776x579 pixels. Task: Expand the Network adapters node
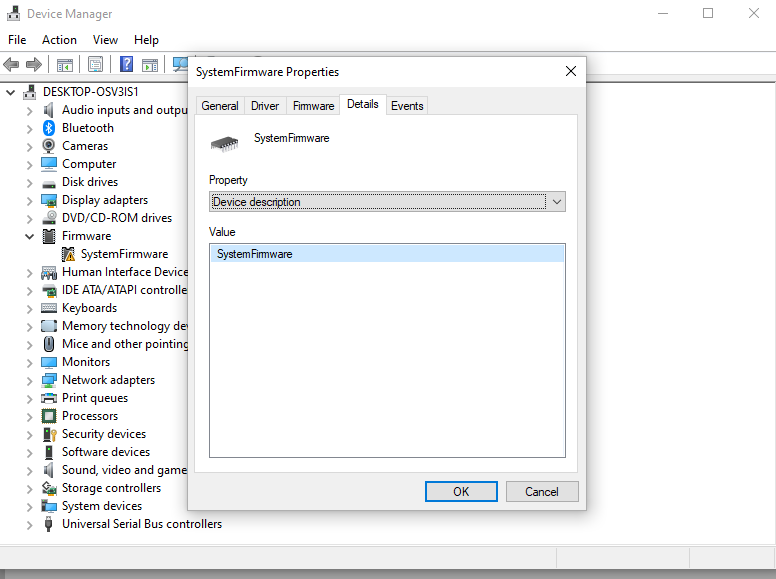point(29,380)
